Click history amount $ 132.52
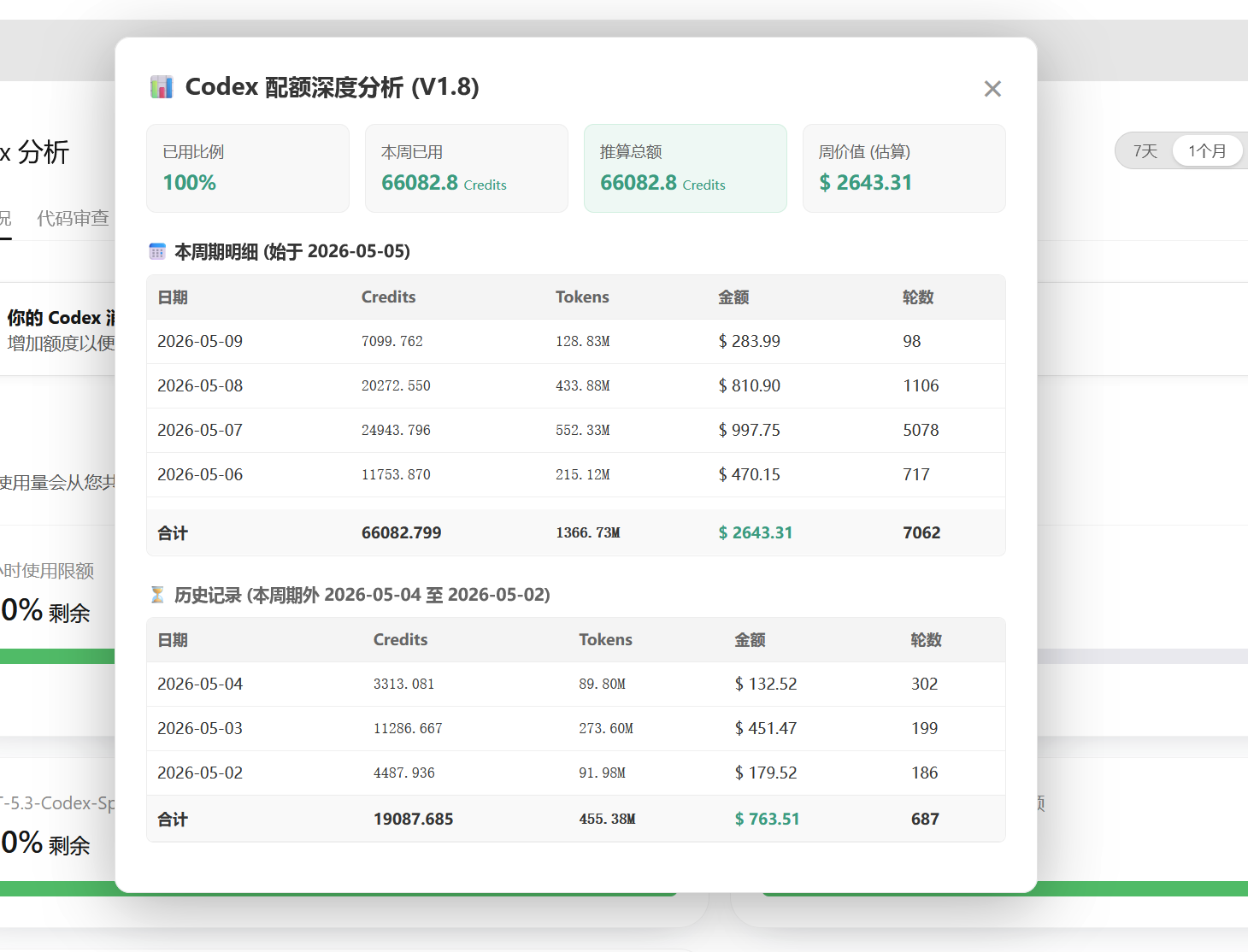 pos(766,684)
